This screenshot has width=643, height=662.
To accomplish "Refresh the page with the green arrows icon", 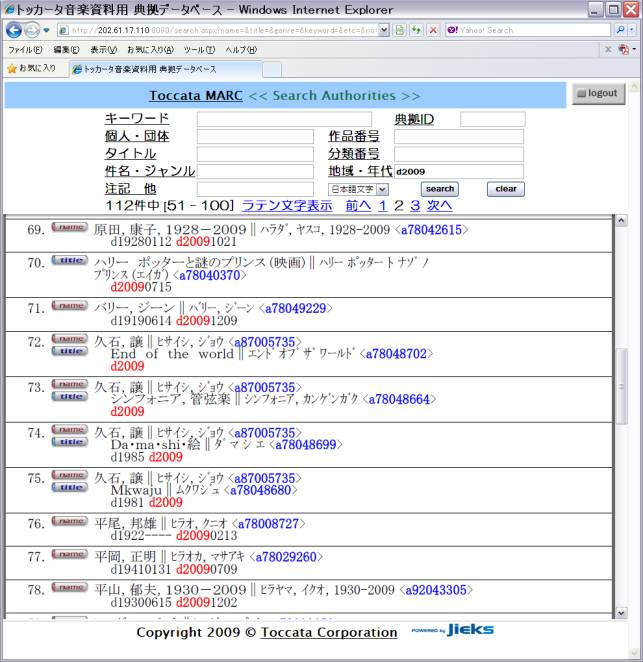I will coord(416,30).
